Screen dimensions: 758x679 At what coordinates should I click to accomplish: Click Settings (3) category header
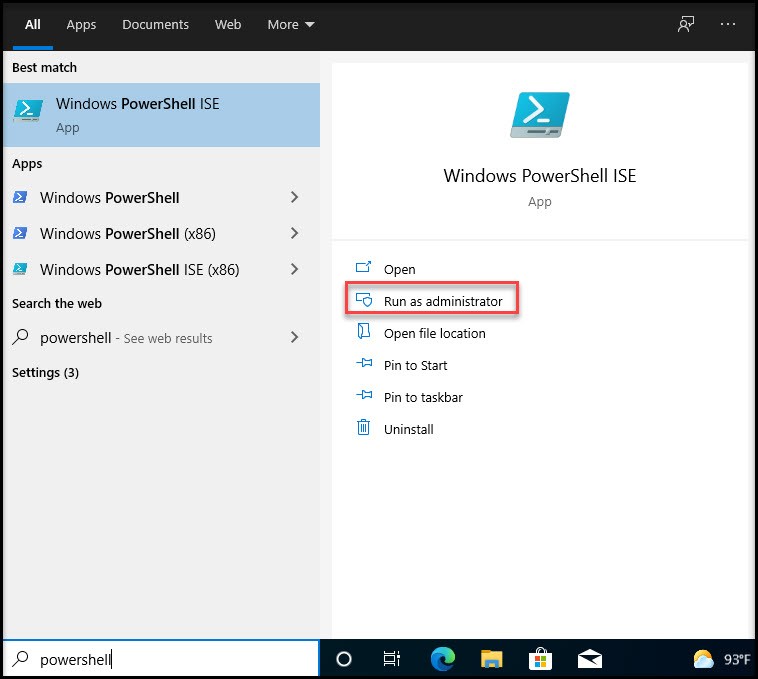[x=45, y=373]
